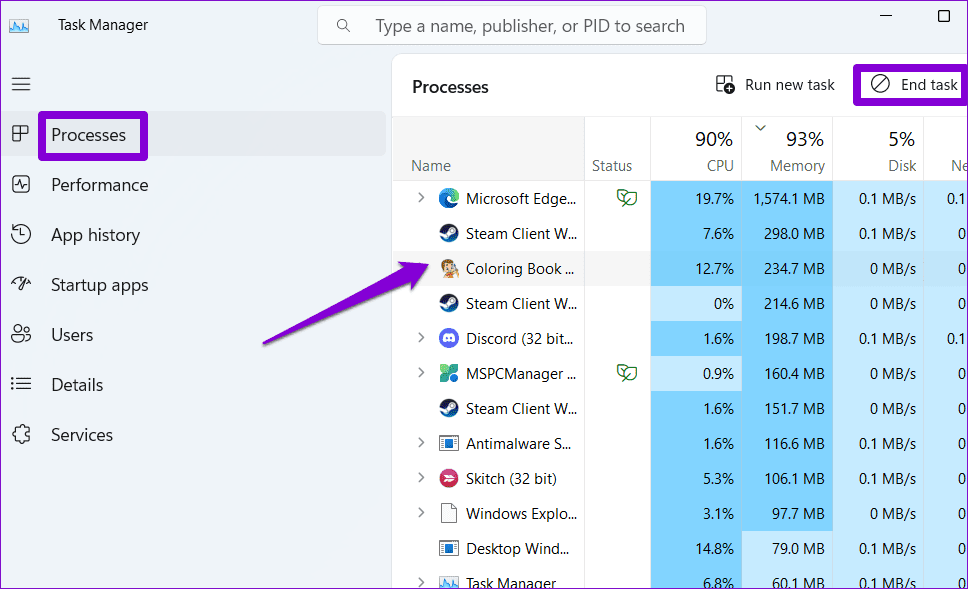Sort by the Memory column header

click(787, 149)
